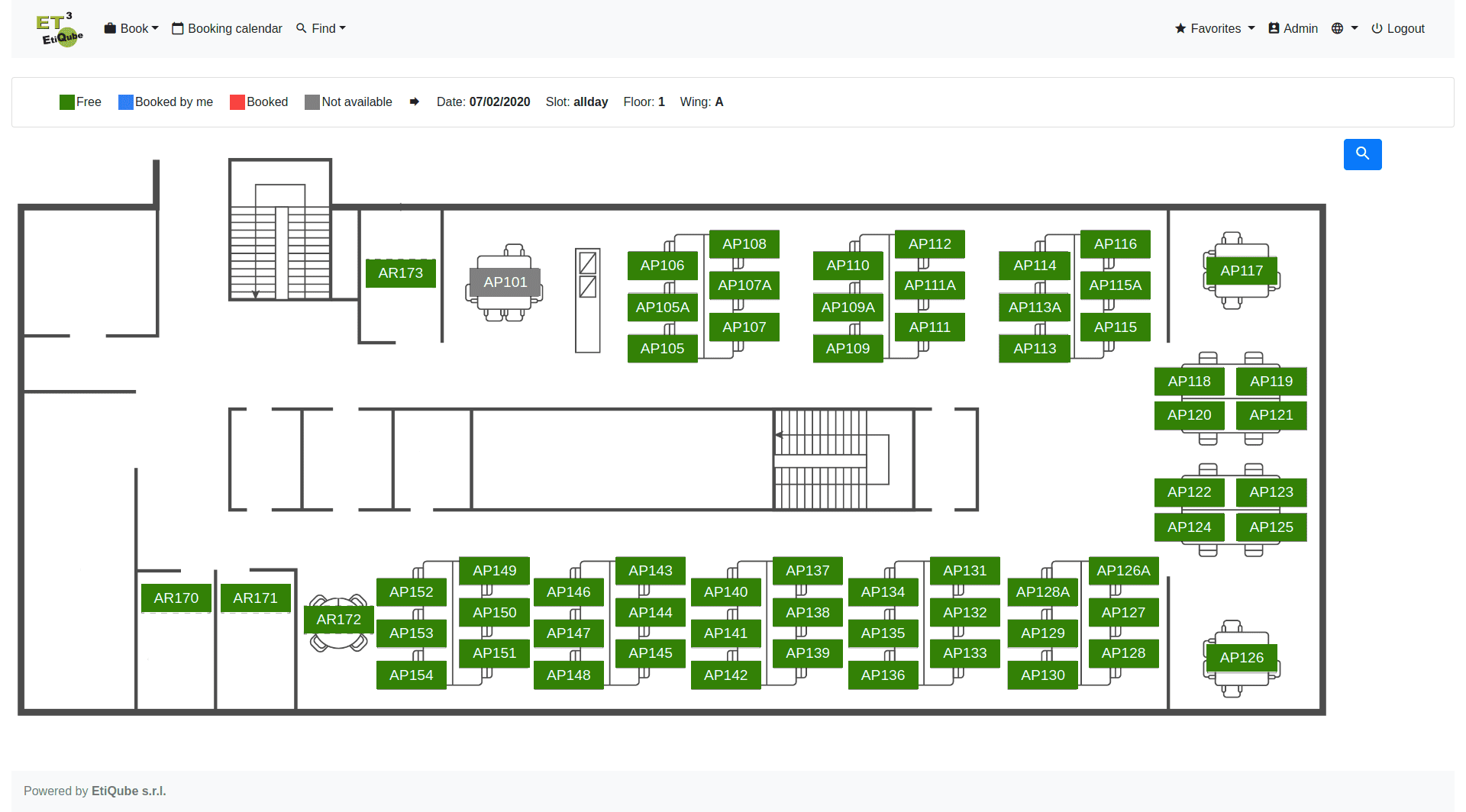Open the globe language selector
This screenshot has width=1466, height=812.
(1344, 28)
